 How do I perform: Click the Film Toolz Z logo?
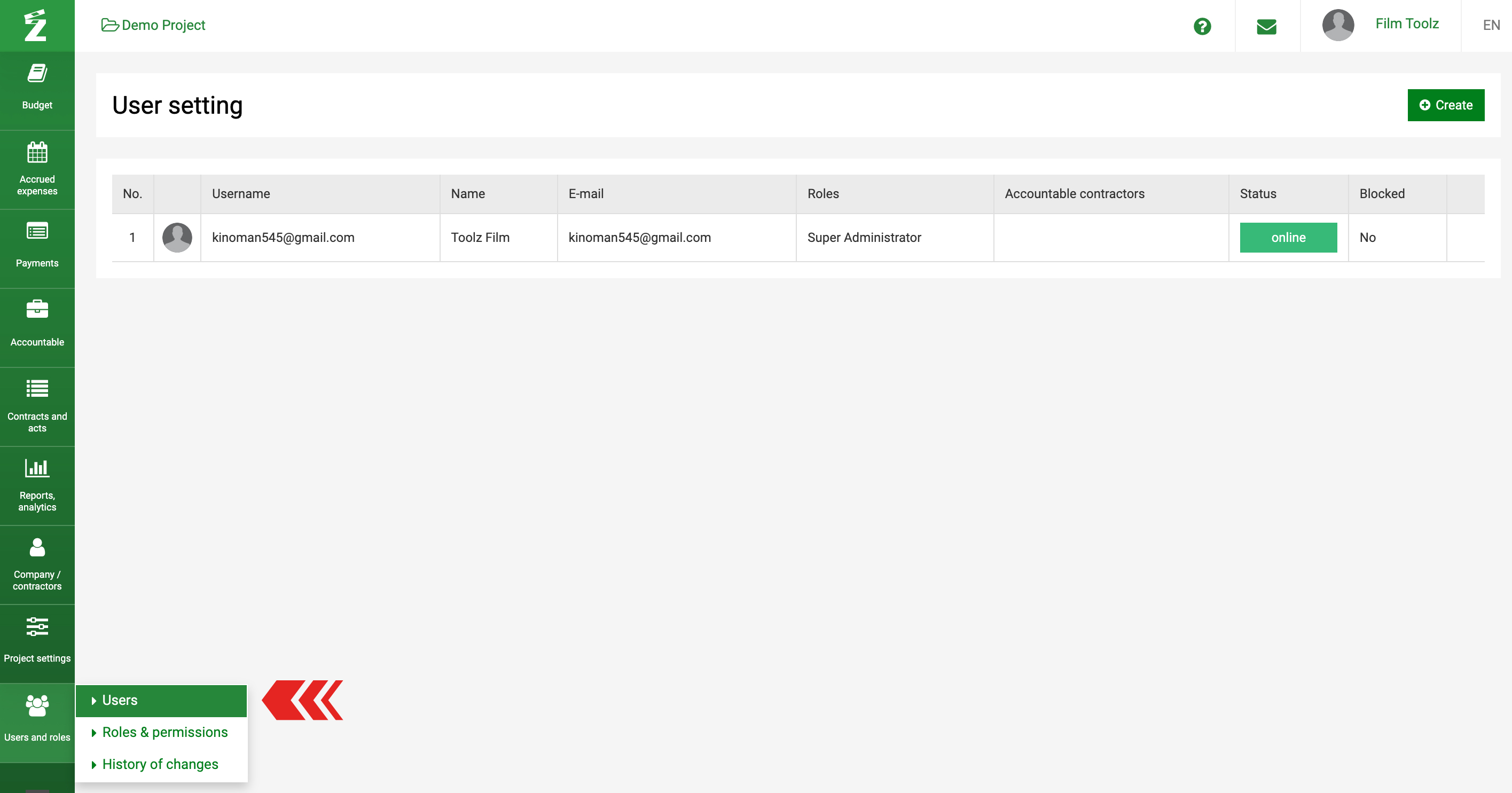click(36, 25)
